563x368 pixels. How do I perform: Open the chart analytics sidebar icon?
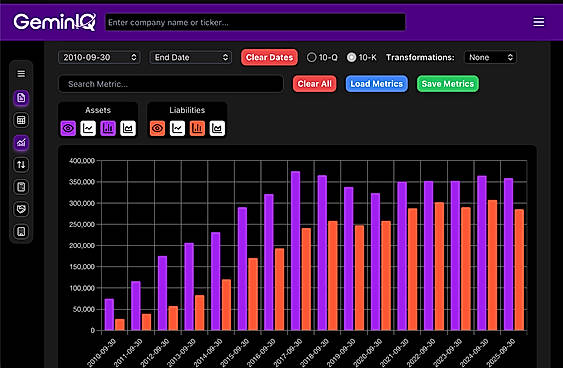21,143
